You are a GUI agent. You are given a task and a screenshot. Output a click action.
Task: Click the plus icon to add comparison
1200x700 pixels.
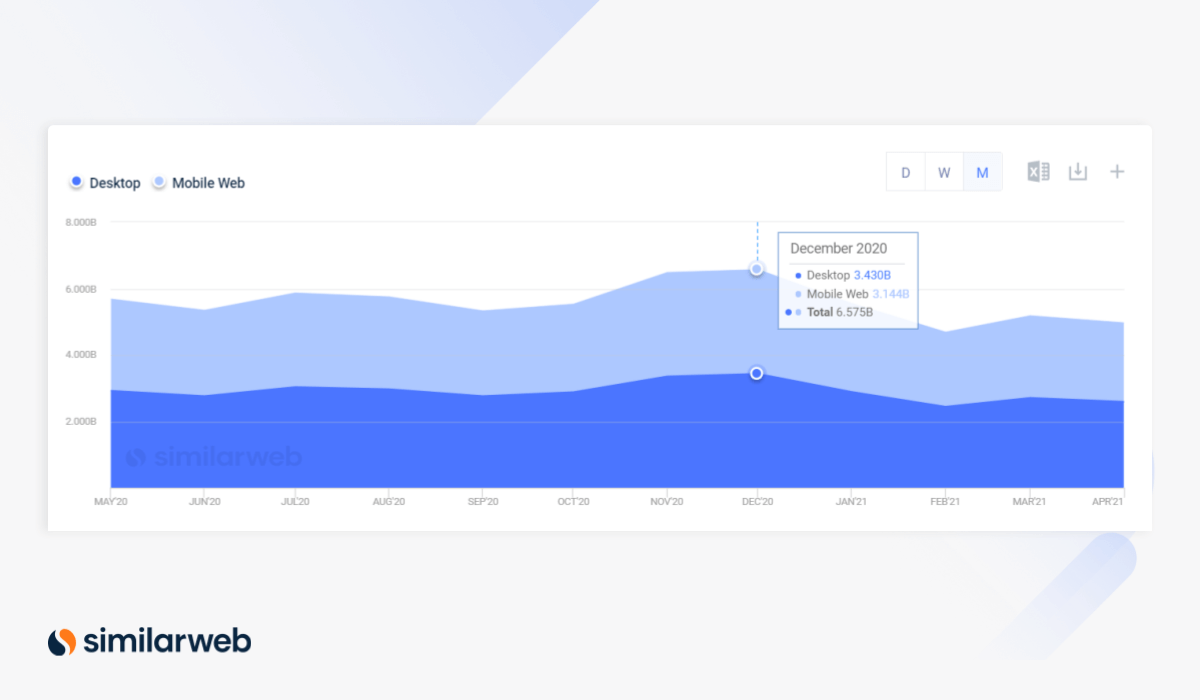coord(1117,171)
